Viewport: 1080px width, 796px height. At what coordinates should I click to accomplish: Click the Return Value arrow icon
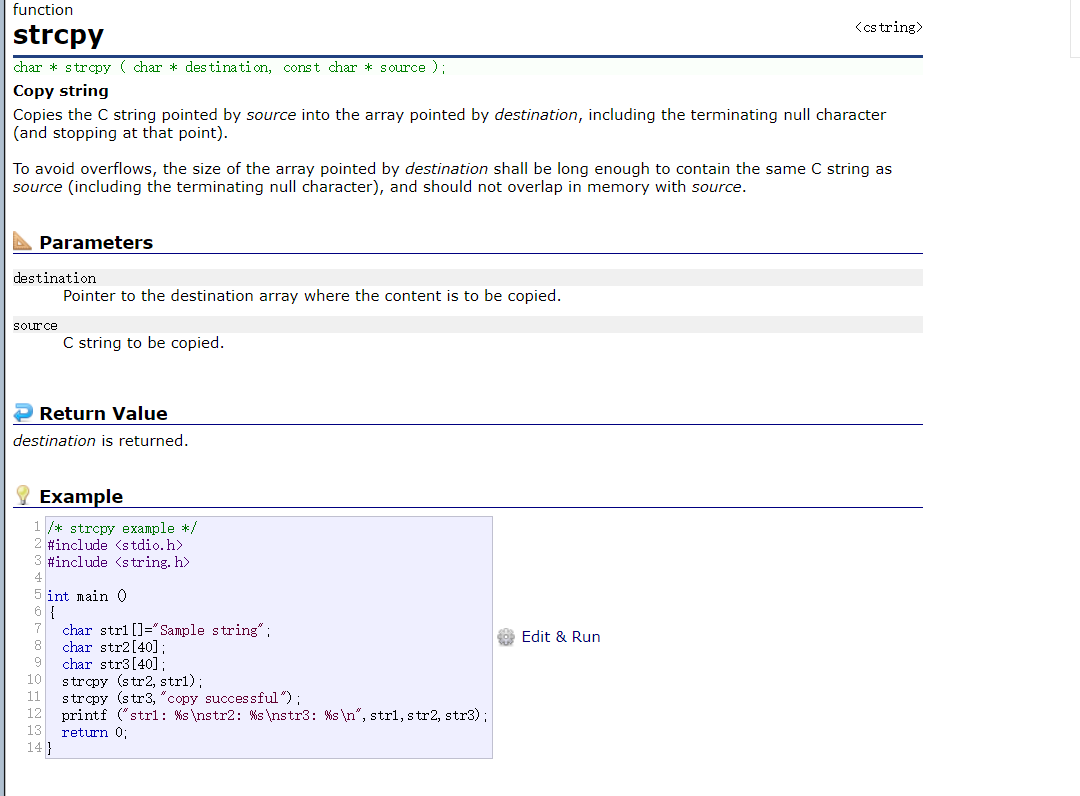tap(23, 412)
